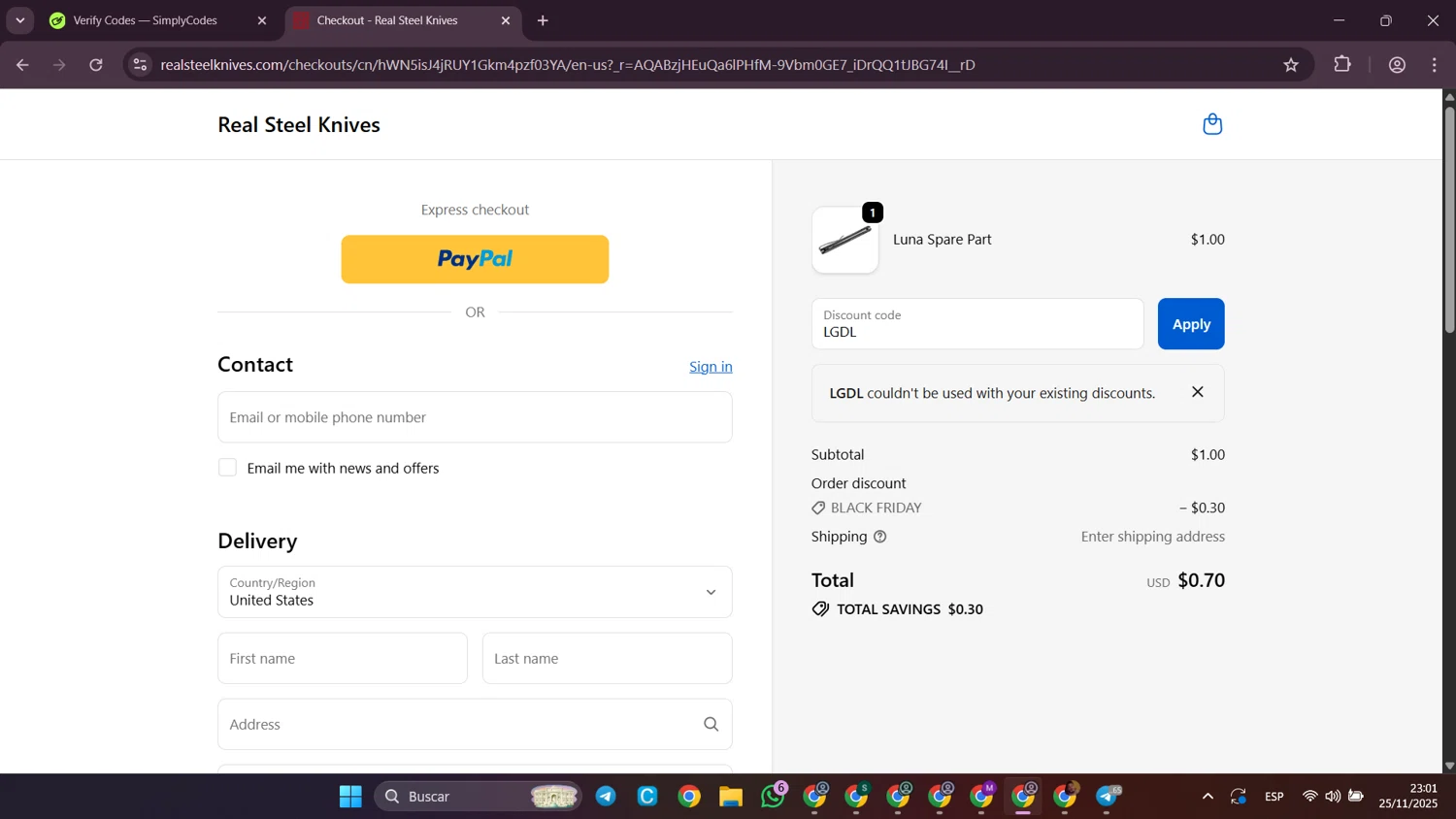Focus the Address field
This screenshot has height=819, width=1456.
(x=475, y=724)
